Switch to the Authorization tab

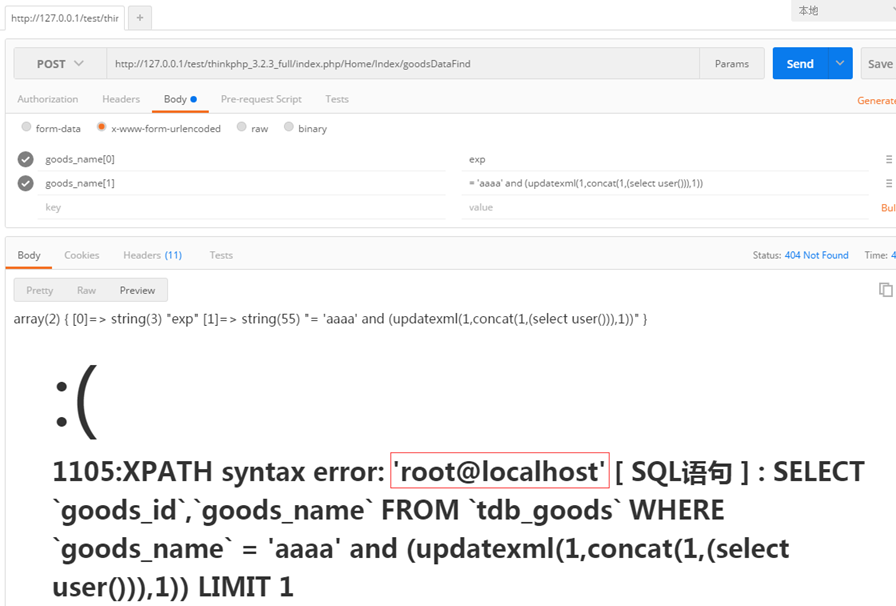click(47, 99)
